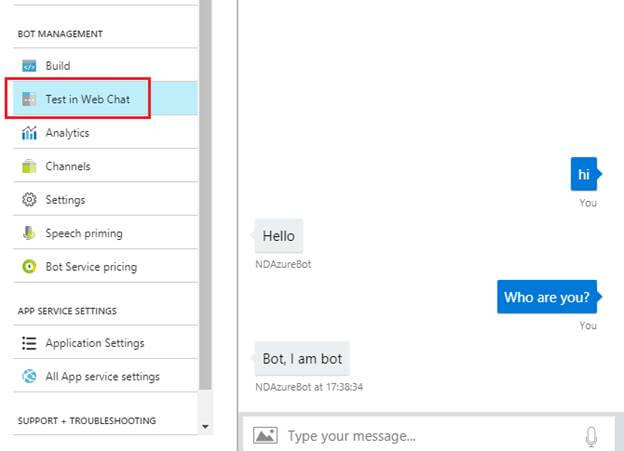
Task: Click the APP SERVICE SETTINGS header
Action: [67, 311]
